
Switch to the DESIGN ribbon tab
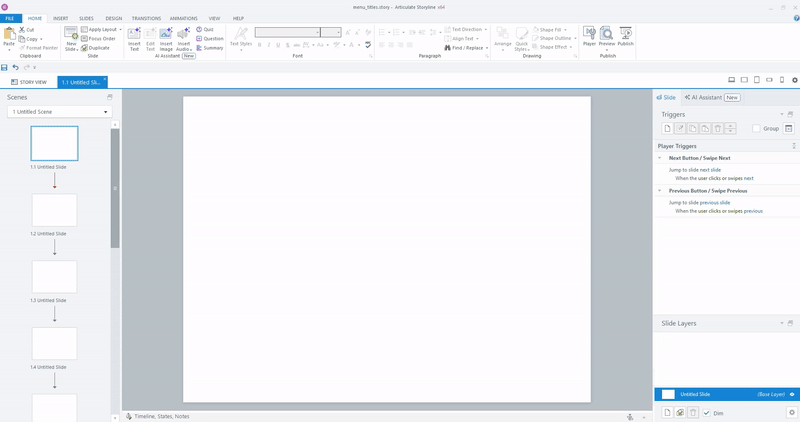point(113,18)
